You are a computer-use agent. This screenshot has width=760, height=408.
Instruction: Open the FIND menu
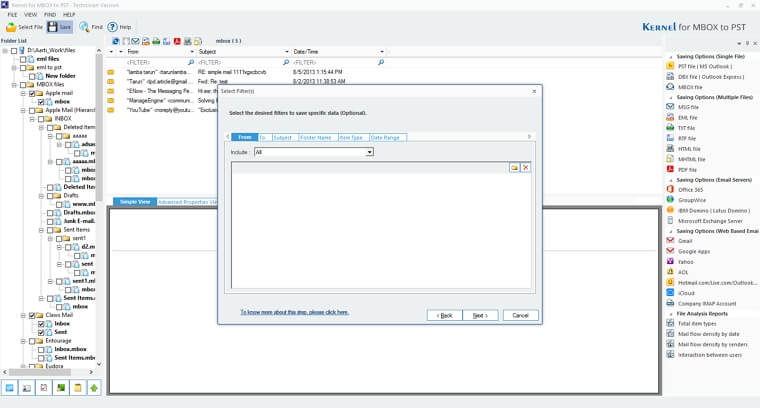coord(50,15)
